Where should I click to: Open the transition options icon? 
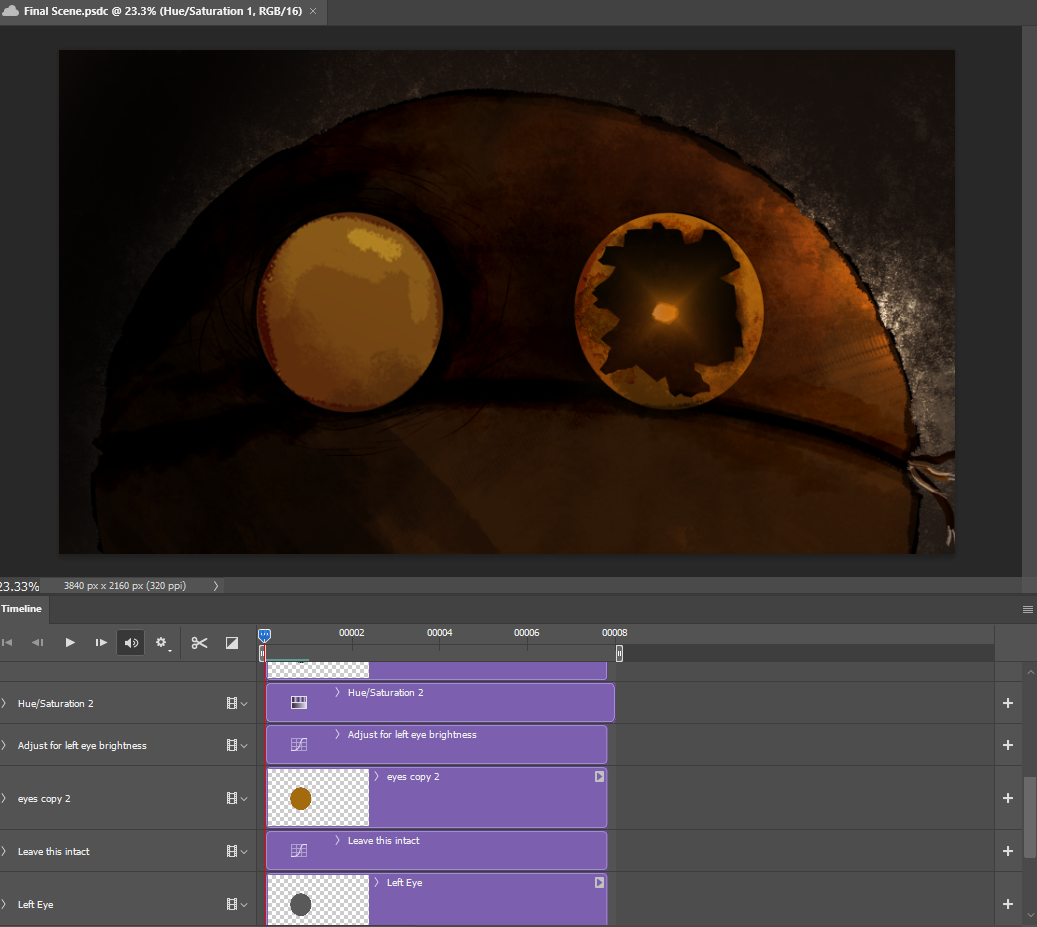click(231, 643)
